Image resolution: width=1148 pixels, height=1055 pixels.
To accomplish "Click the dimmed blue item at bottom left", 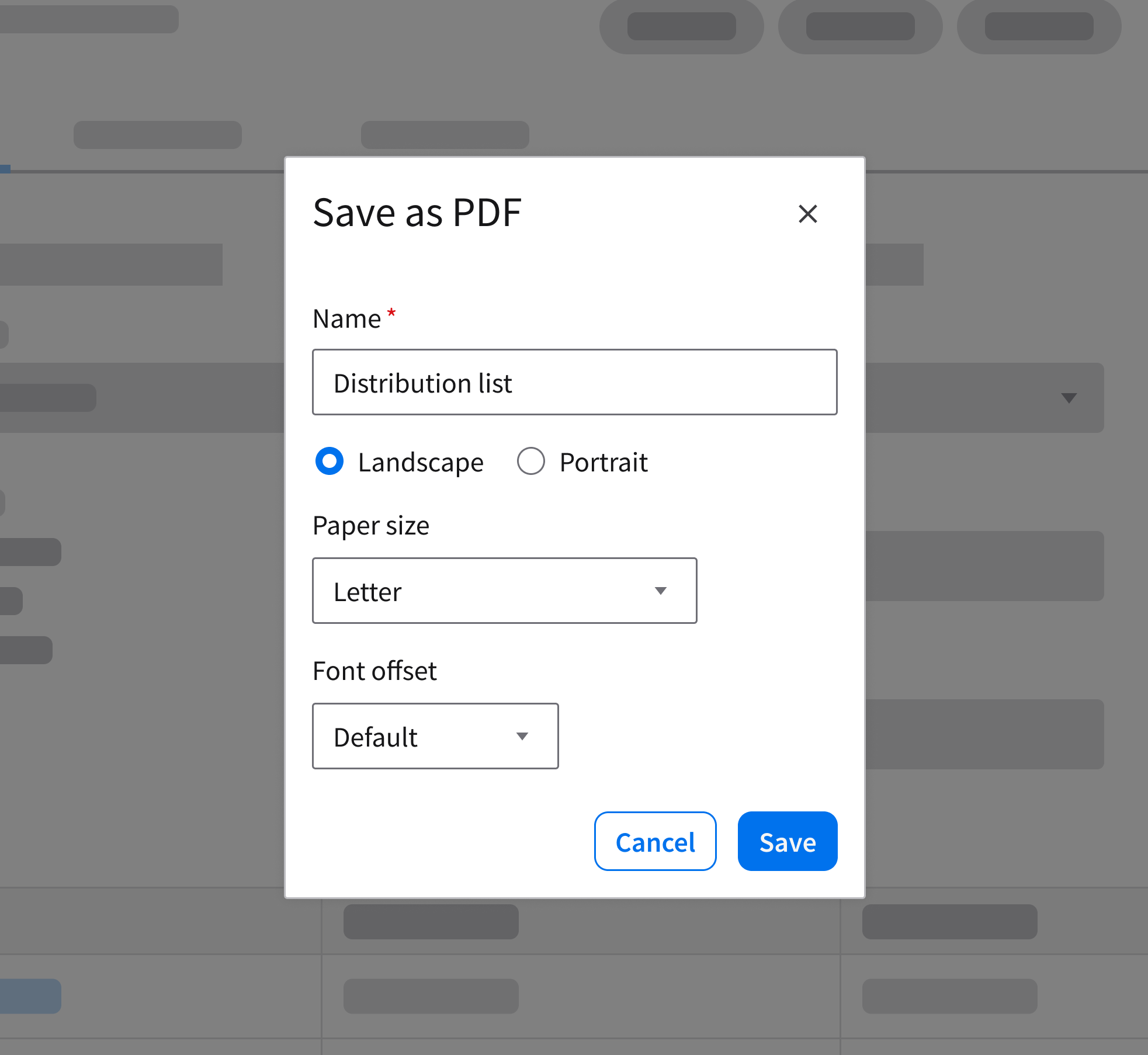I will pyautogui.click(x=30, y=996).
